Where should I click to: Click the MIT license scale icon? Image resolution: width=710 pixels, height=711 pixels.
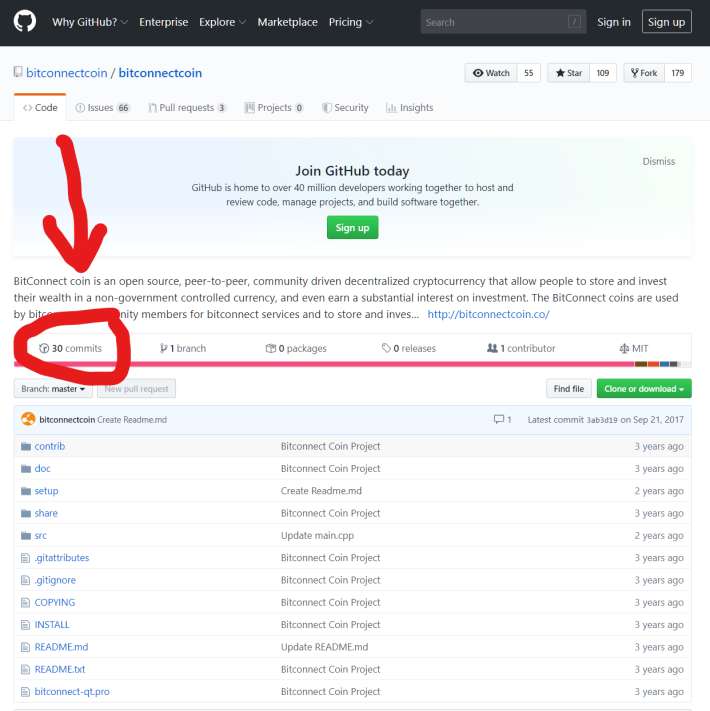click(x=624, y=348)
